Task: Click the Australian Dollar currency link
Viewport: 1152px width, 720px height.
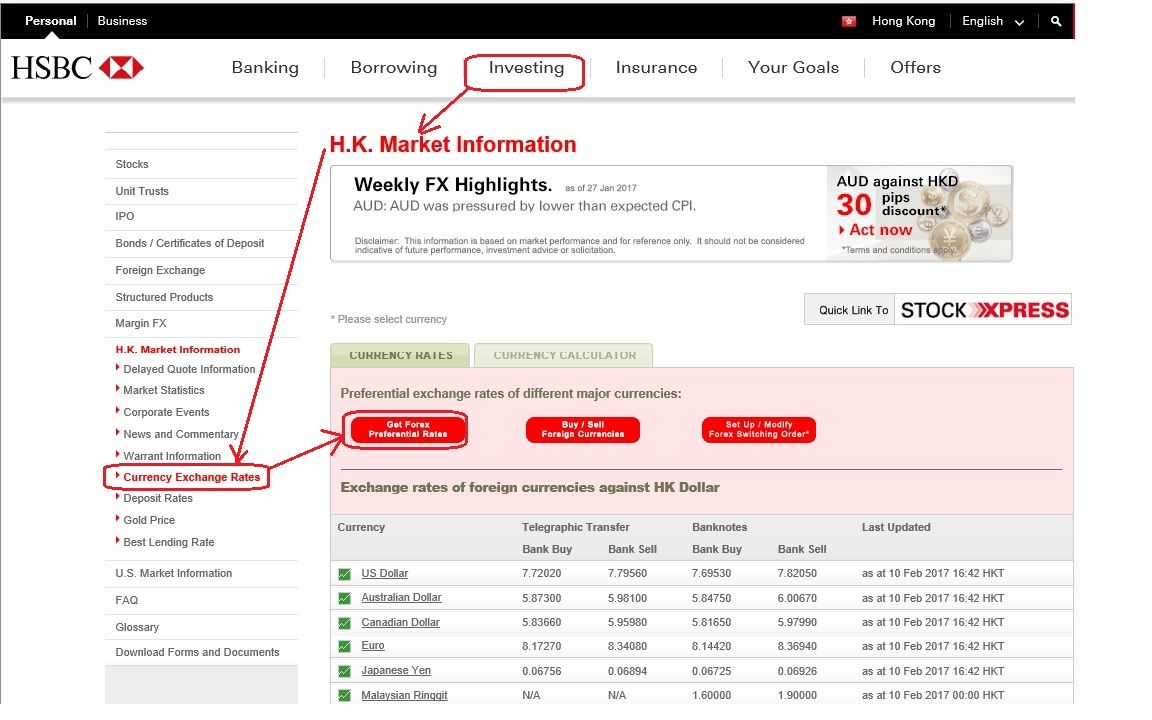Action: (401, 598)
